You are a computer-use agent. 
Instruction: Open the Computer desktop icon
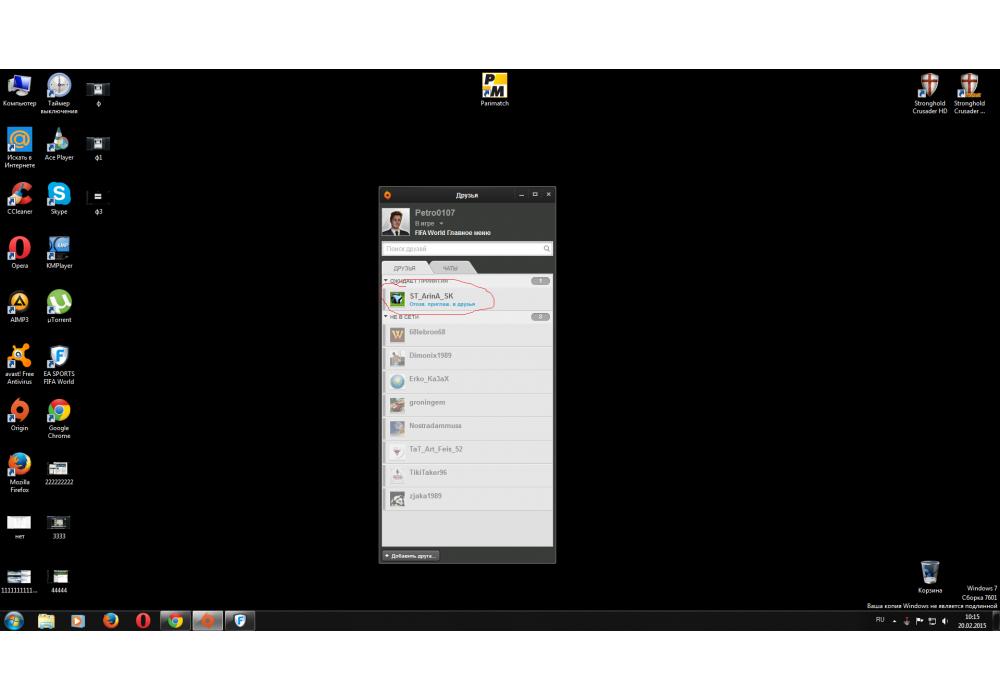click(19, 90)
